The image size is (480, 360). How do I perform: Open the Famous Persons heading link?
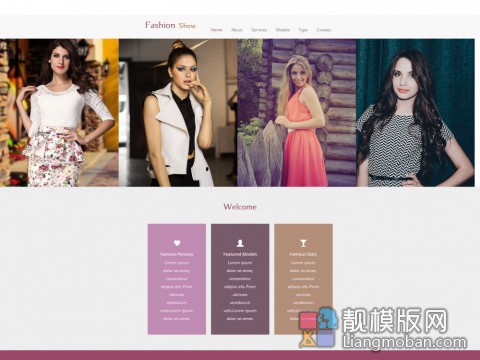pyautogui.click(x=177, y=254)
